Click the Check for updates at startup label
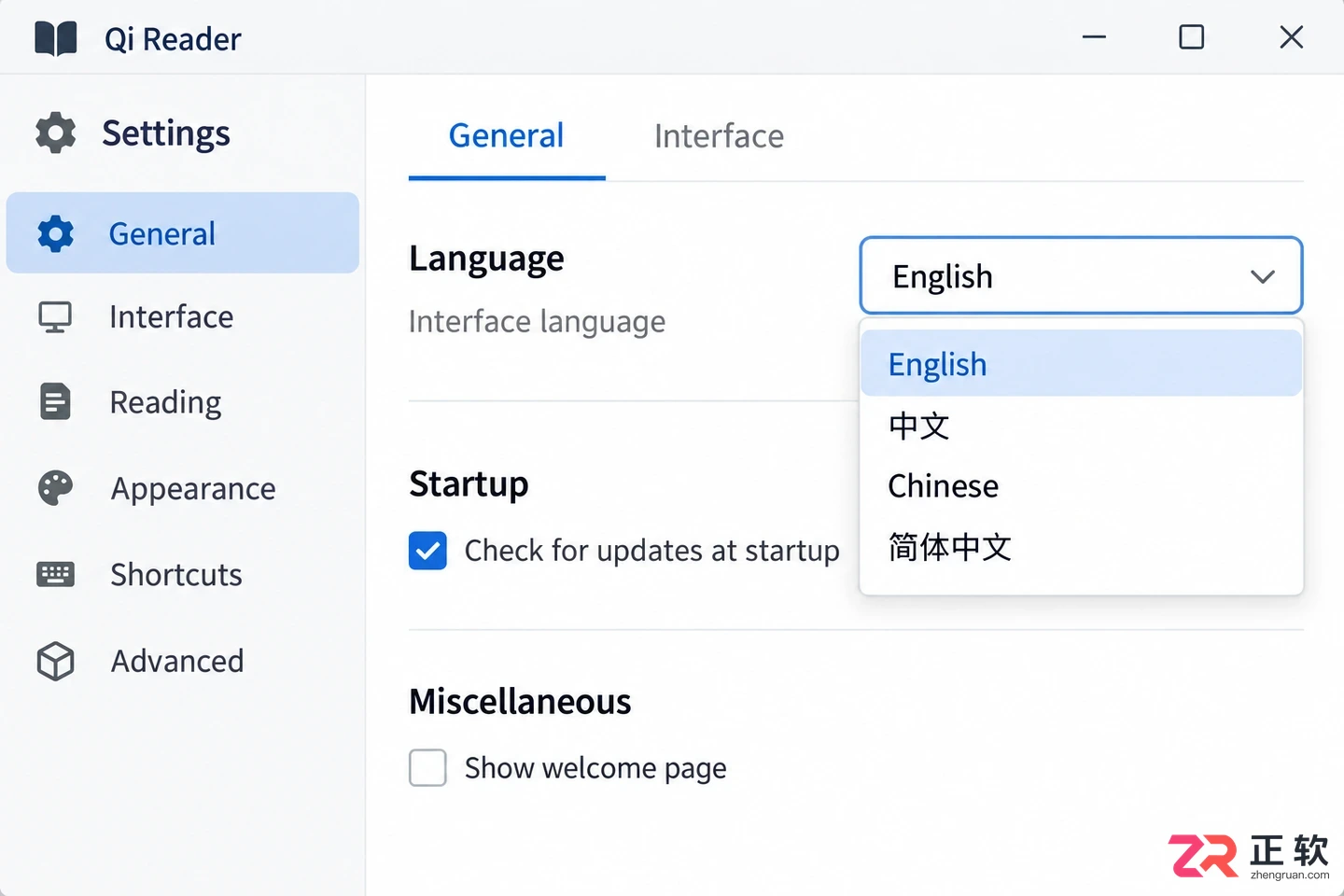Viewport: 1344px width, 896px height. pyautogui.click(x=651, y=551)
